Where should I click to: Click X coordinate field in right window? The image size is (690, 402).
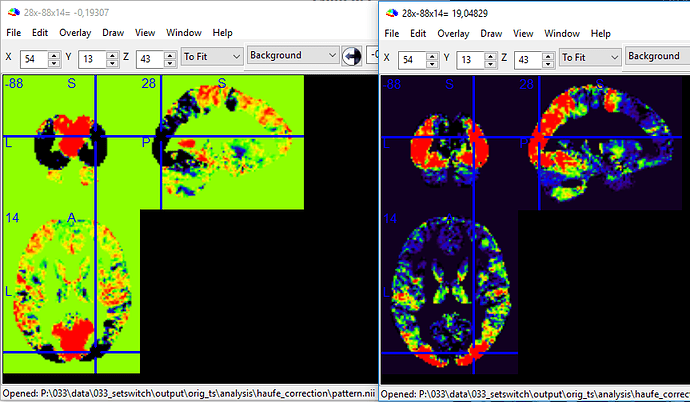412,59
